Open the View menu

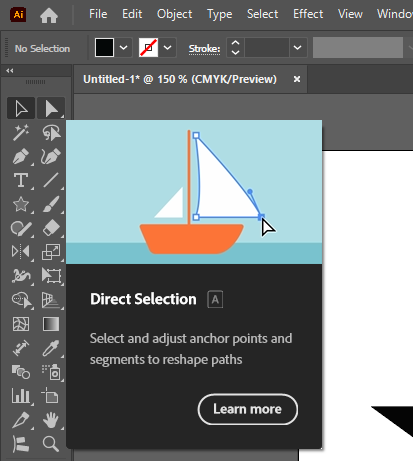[350, 14]
